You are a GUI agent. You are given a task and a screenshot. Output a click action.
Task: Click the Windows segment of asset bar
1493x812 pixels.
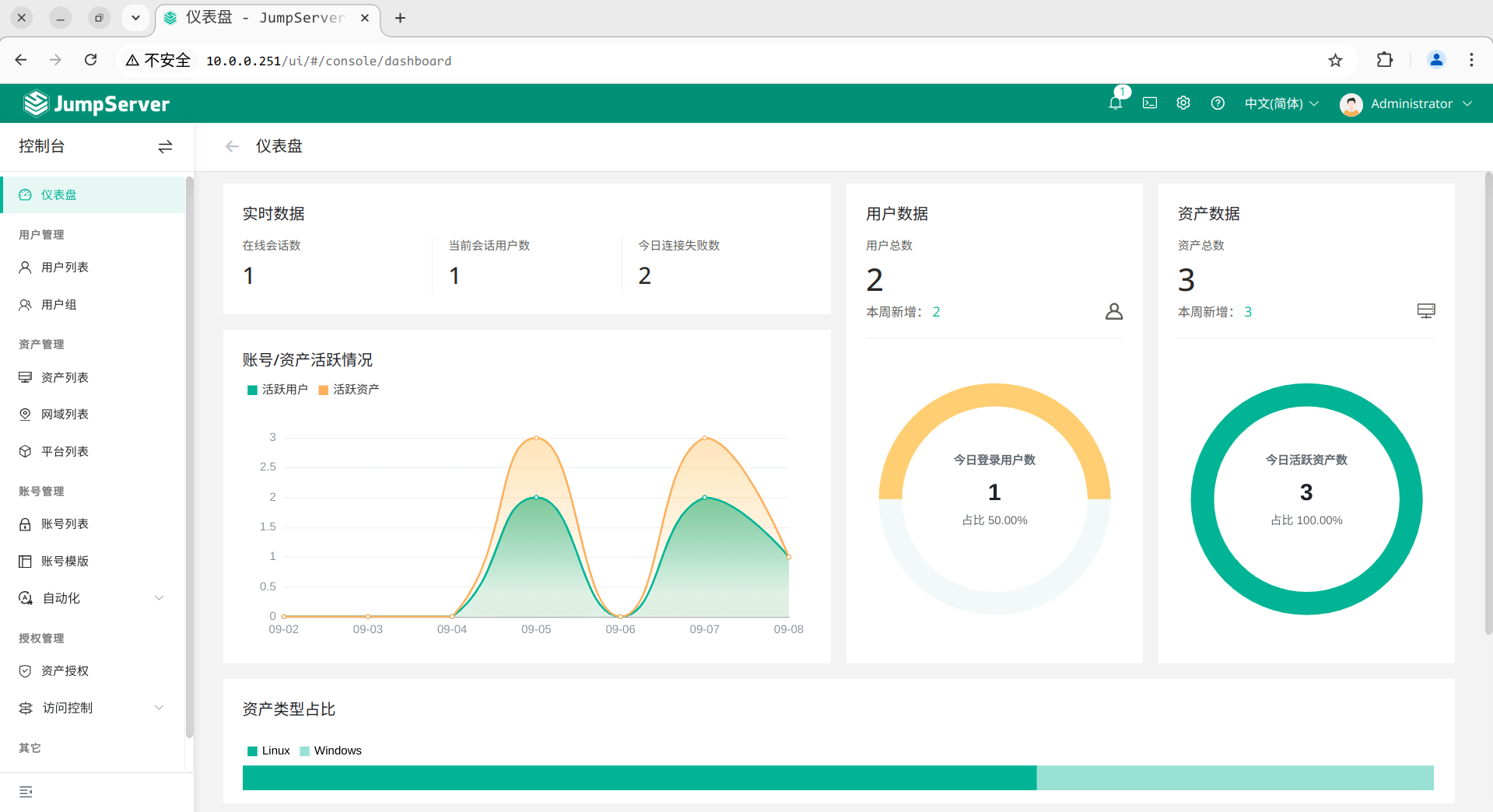tap(1235, 778)
